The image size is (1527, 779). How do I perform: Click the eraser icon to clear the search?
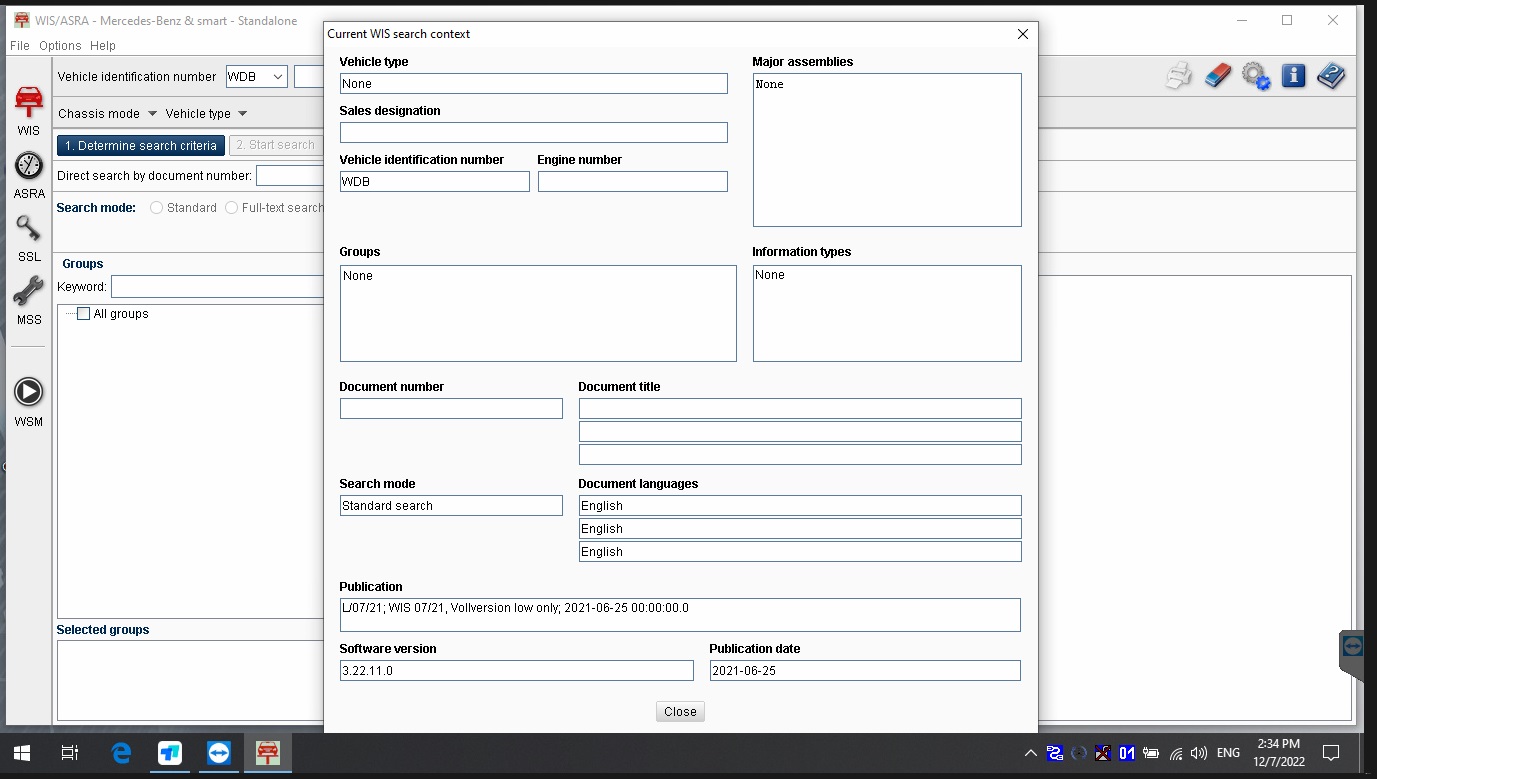point(1217,76)
